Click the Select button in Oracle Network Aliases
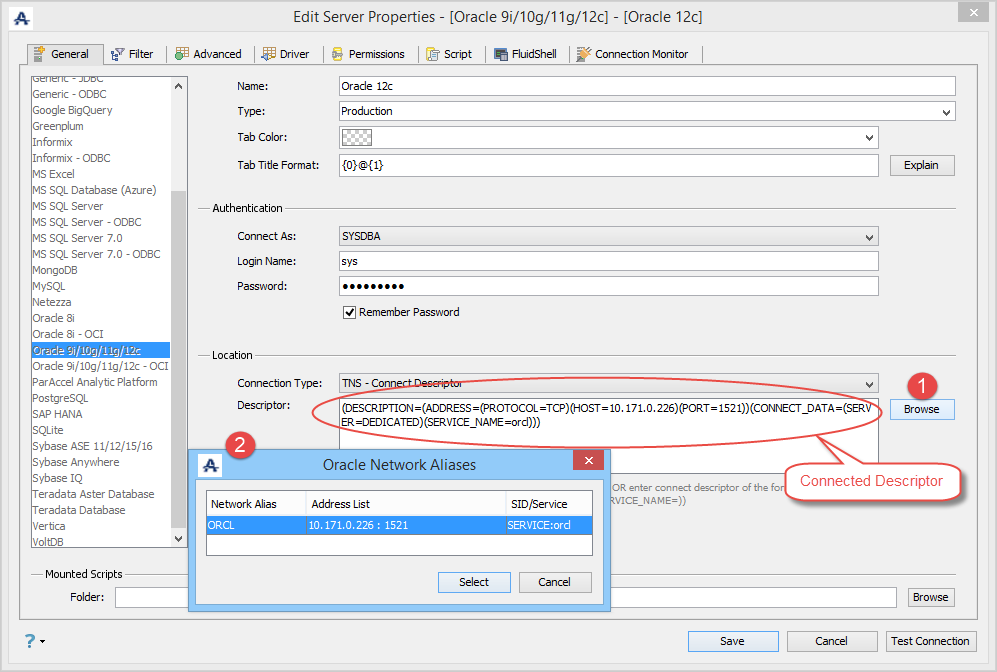This screenshot has width=997, height=672. (x=474, y=582)
